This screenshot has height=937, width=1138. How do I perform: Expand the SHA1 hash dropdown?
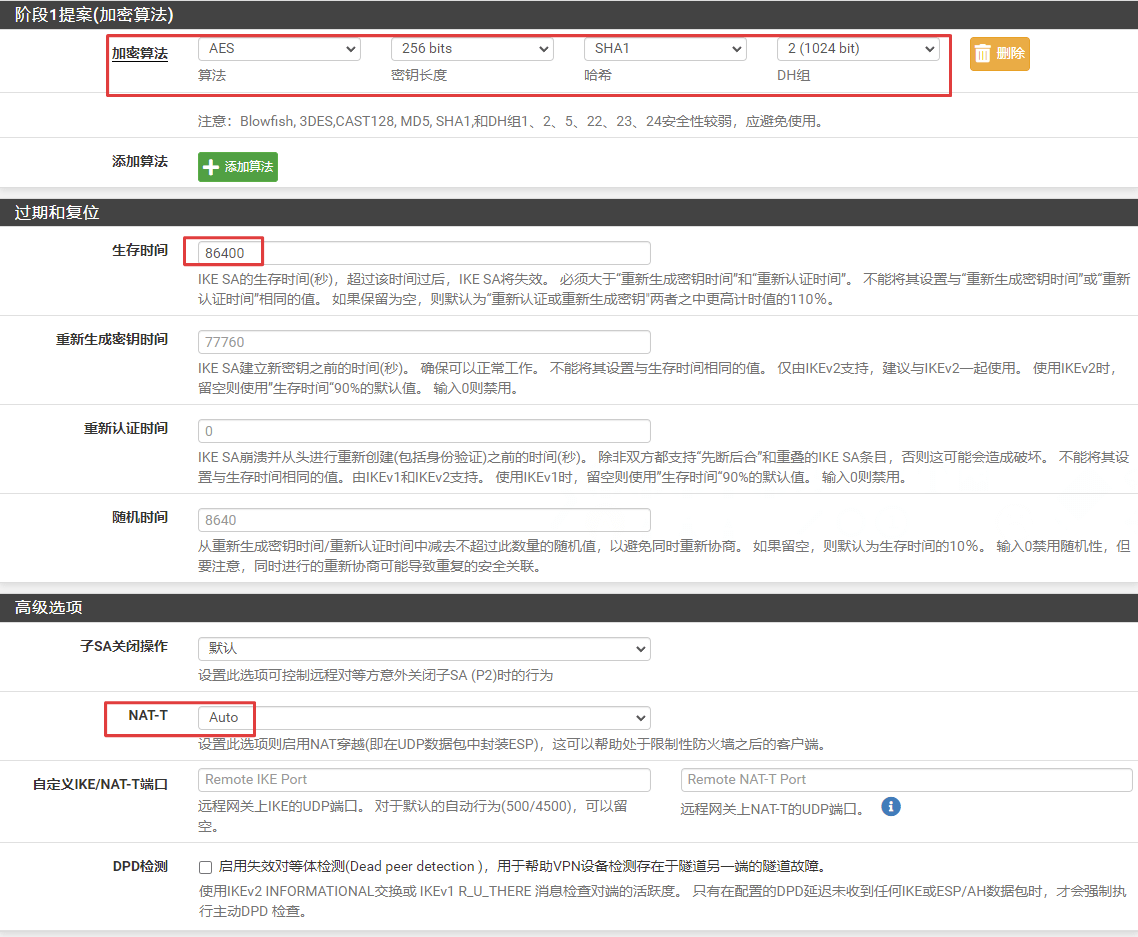(665, 48)
